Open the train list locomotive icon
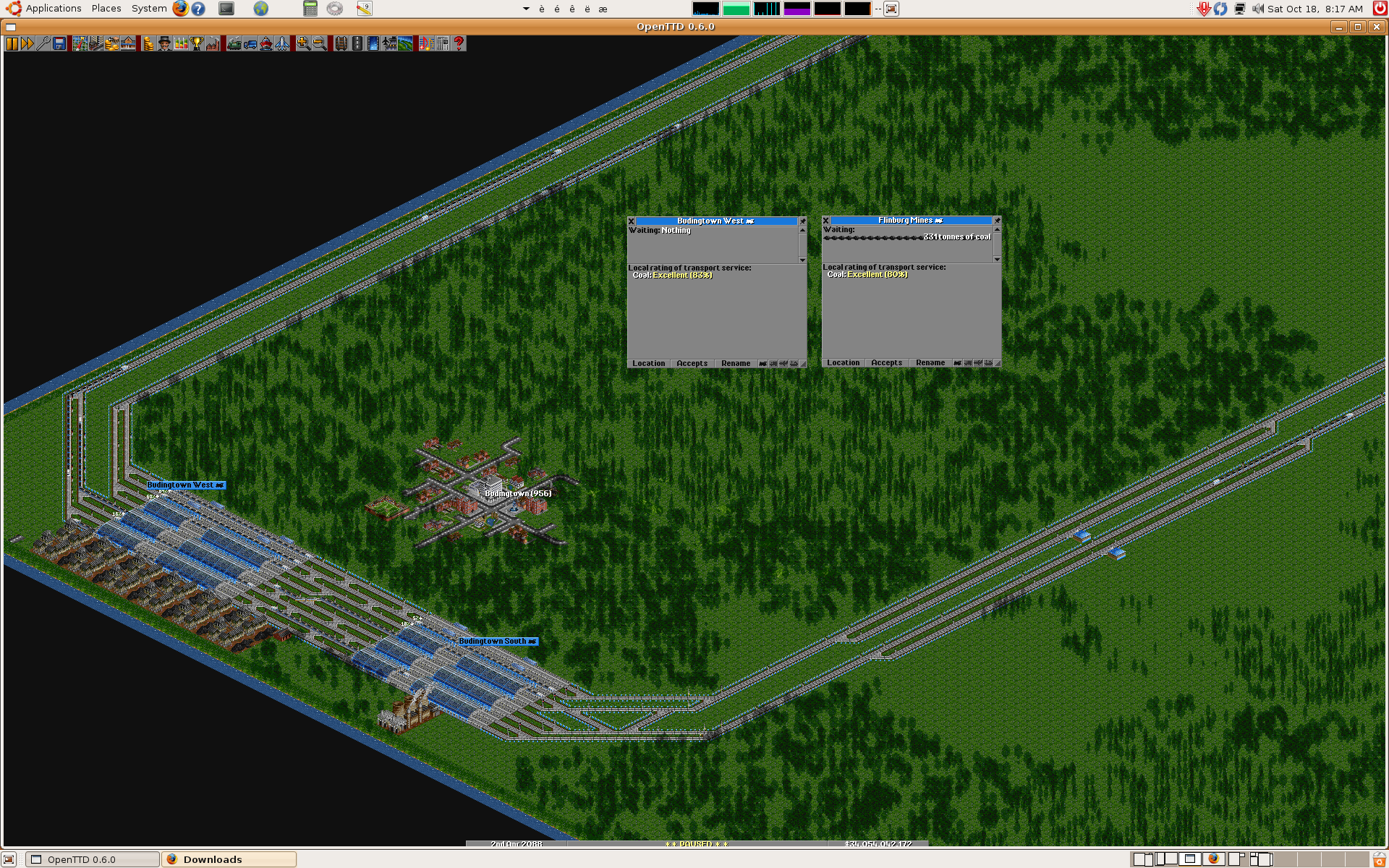1389x868 pixels. click(x=234, y=43)
